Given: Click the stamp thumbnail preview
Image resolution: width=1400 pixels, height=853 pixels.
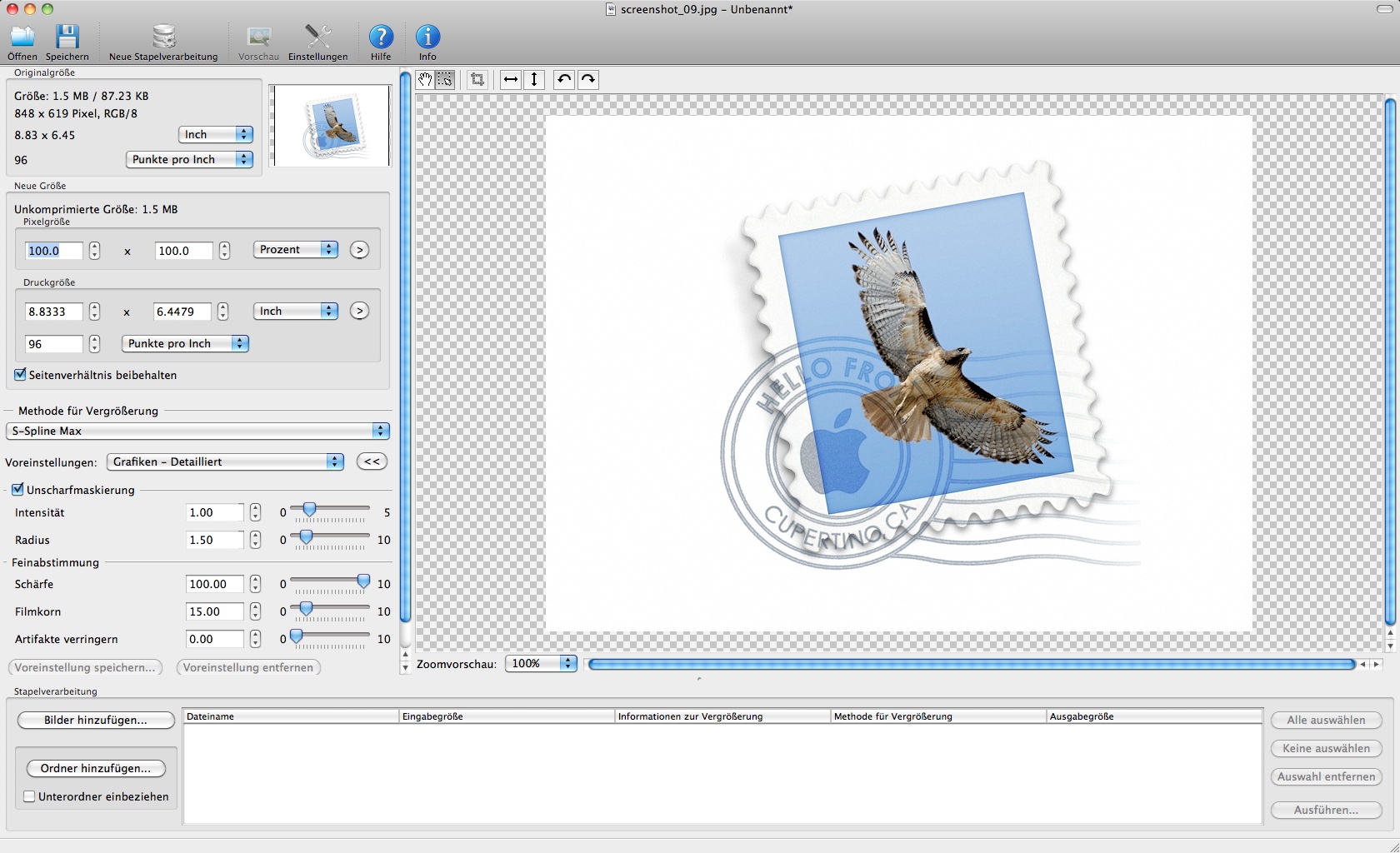Looking at the screenshot, I should (331, 126).
